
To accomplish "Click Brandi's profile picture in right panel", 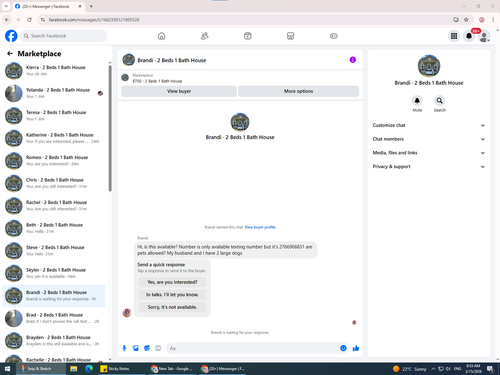I will click(429, 66).
